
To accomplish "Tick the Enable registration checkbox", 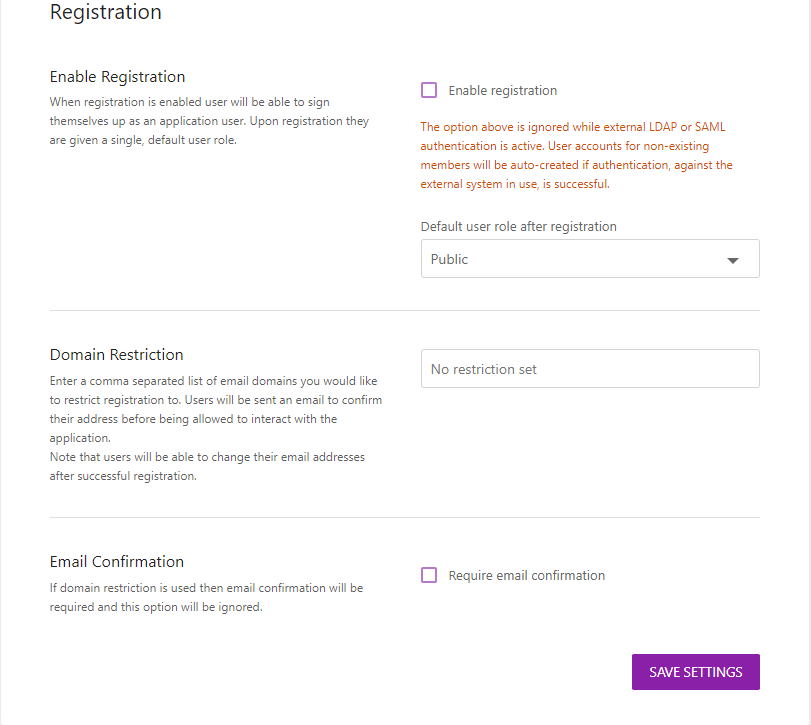I will tap(429, 90).
